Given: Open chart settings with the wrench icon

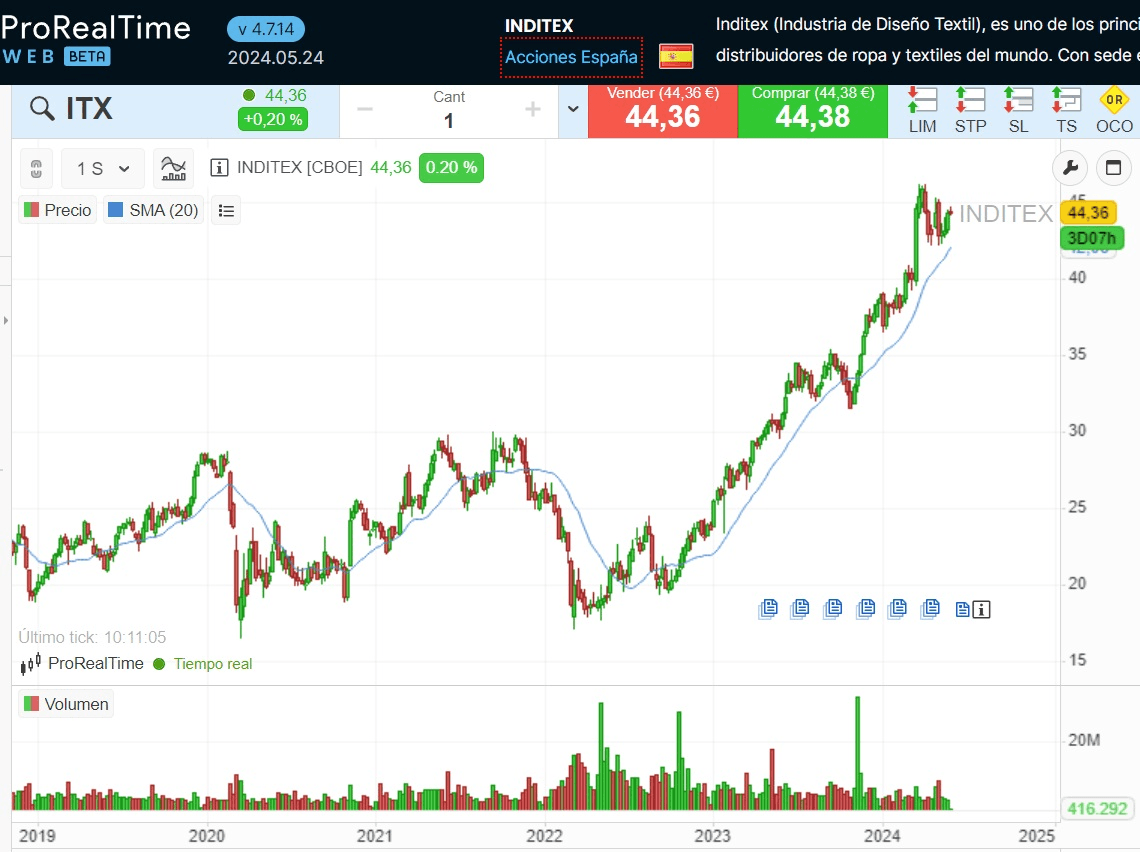Looking at the screenshot, I should tap(1070, 168).
